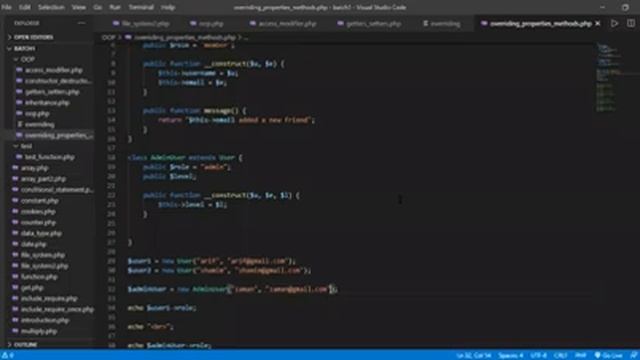
Task: Open cookies.php in Explorer
Action: pos(38,211)
